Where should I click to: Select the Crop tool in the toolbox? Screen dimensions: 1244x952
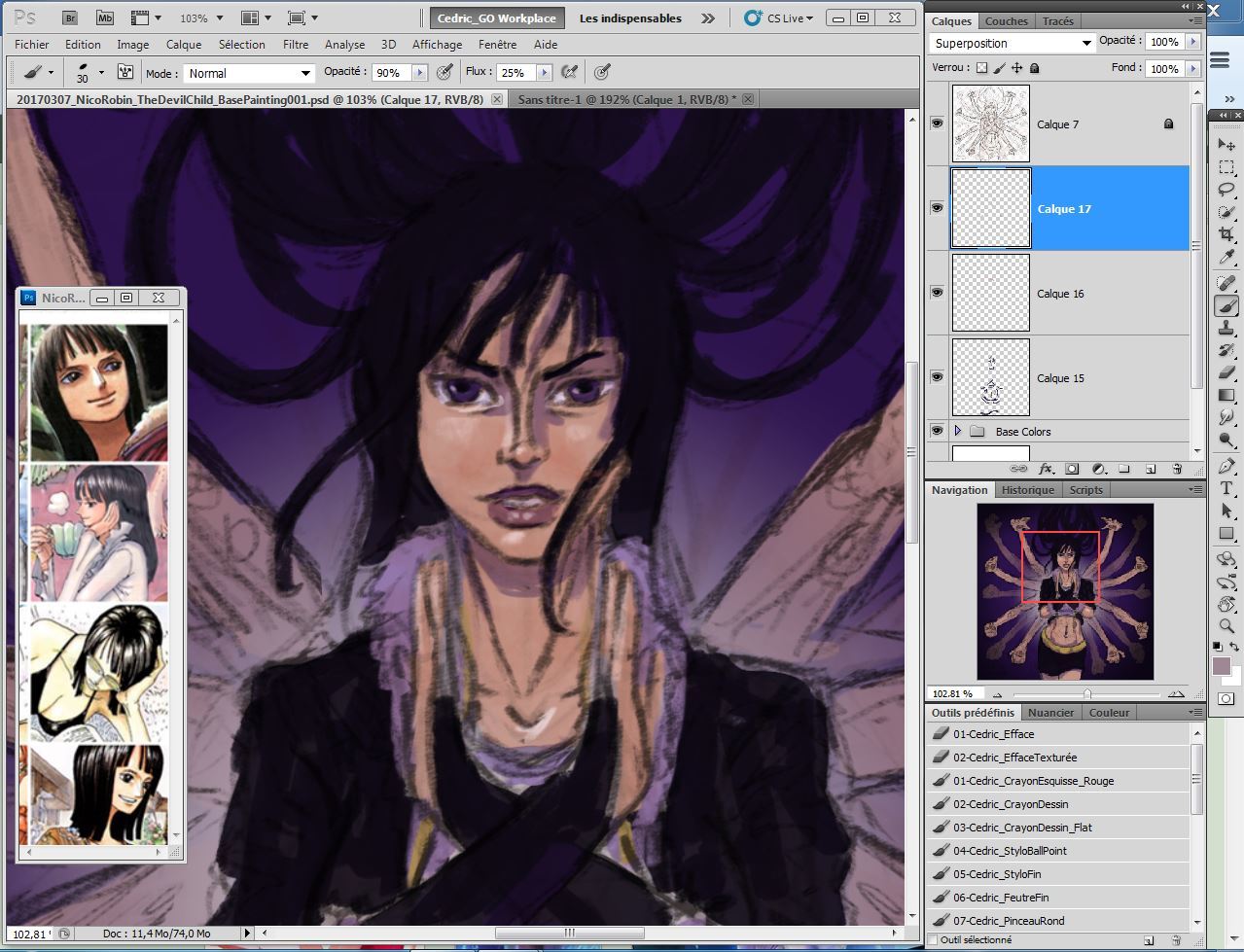click(x=1226, y=234)
